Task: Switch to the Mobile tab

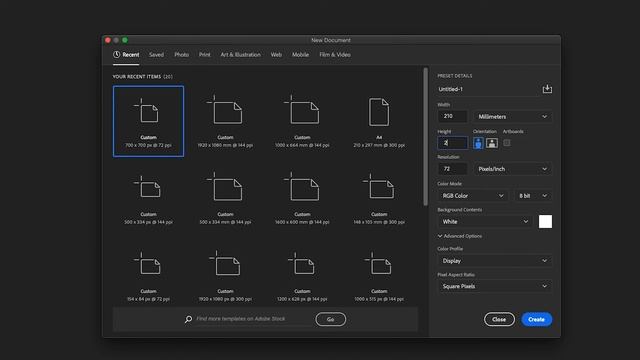Action: point(300,55)
